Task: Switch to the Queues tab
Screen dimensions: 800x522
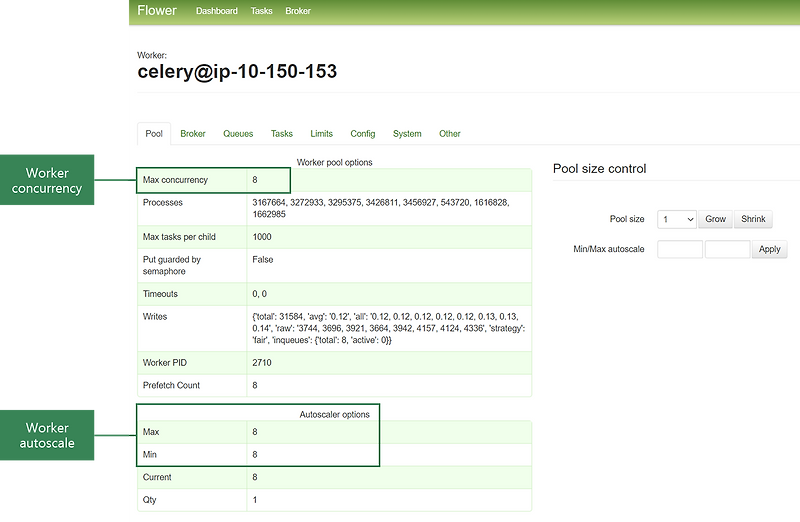Action: (x=238, y=134)
